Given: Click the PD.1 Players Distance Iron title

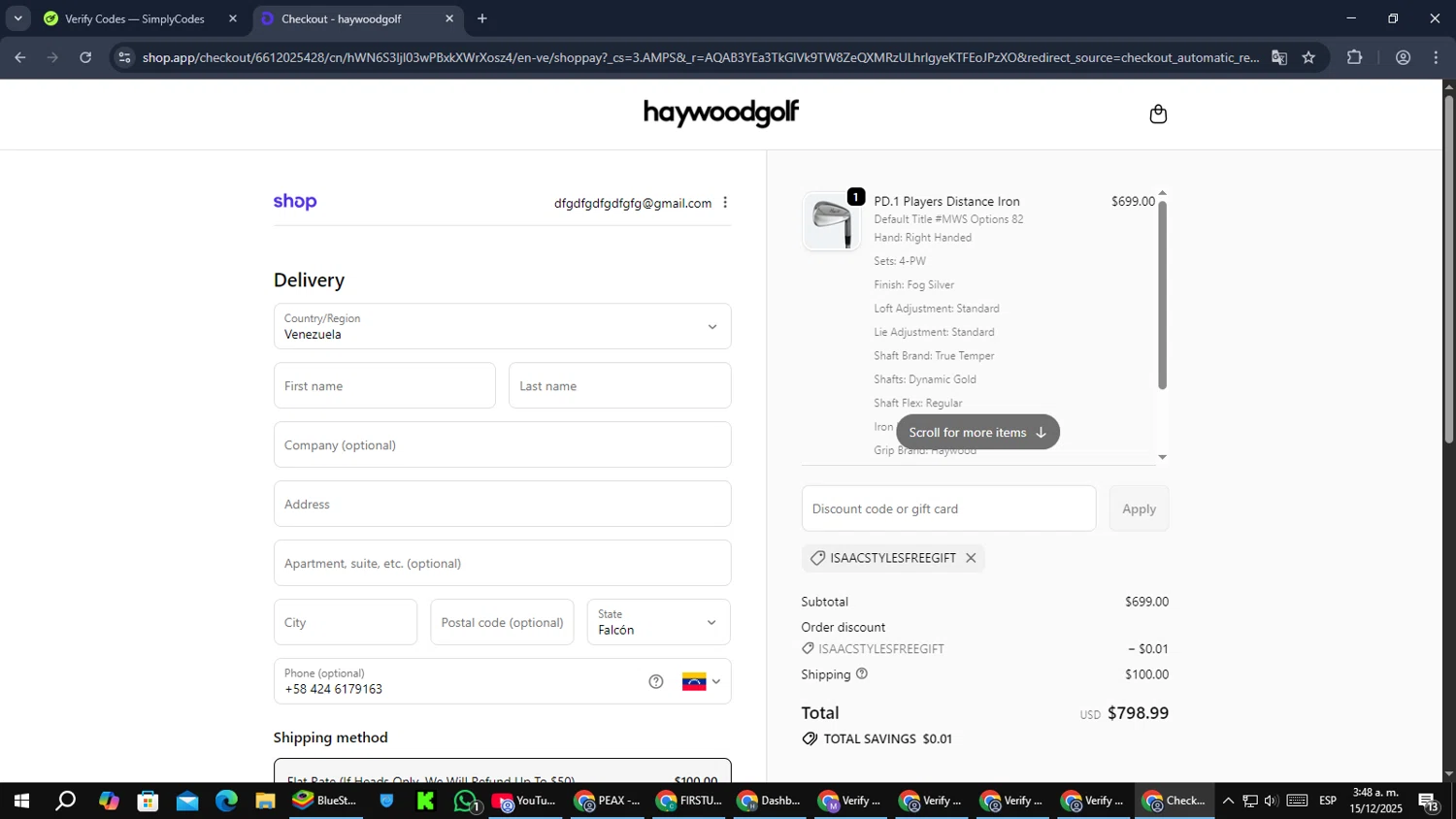Looking at the screenshot, I should (946, 201).
